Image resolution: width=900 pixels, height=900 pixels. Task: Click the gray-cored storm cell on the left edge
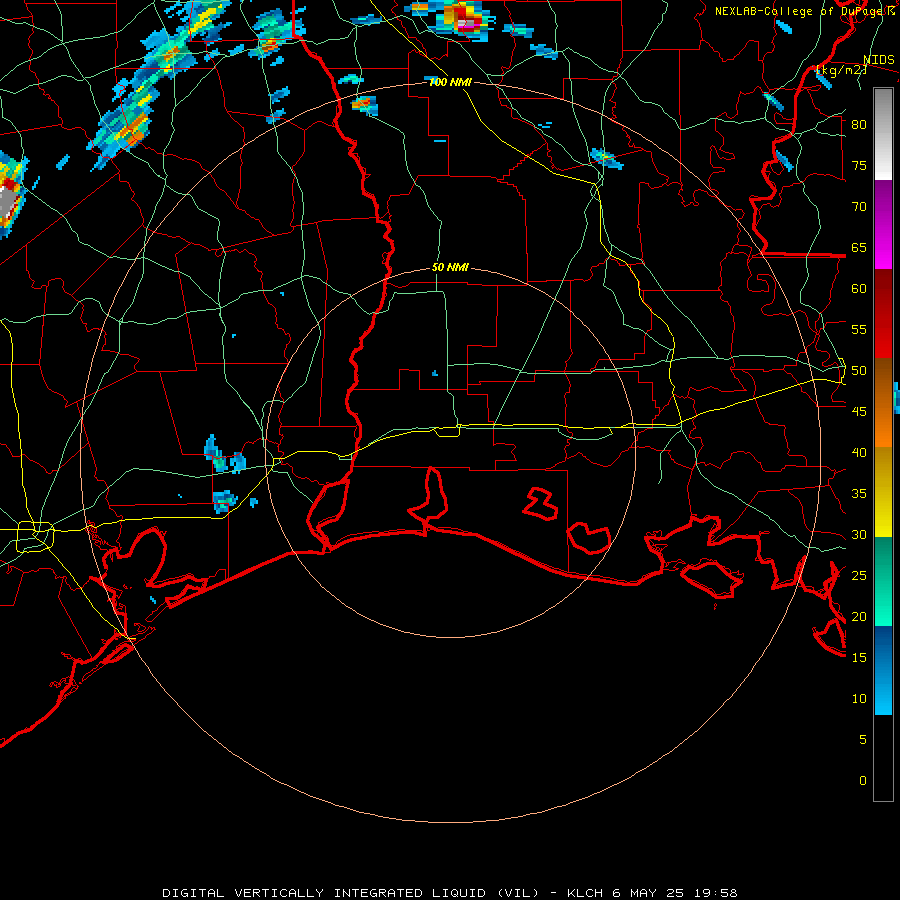point(10,195)
